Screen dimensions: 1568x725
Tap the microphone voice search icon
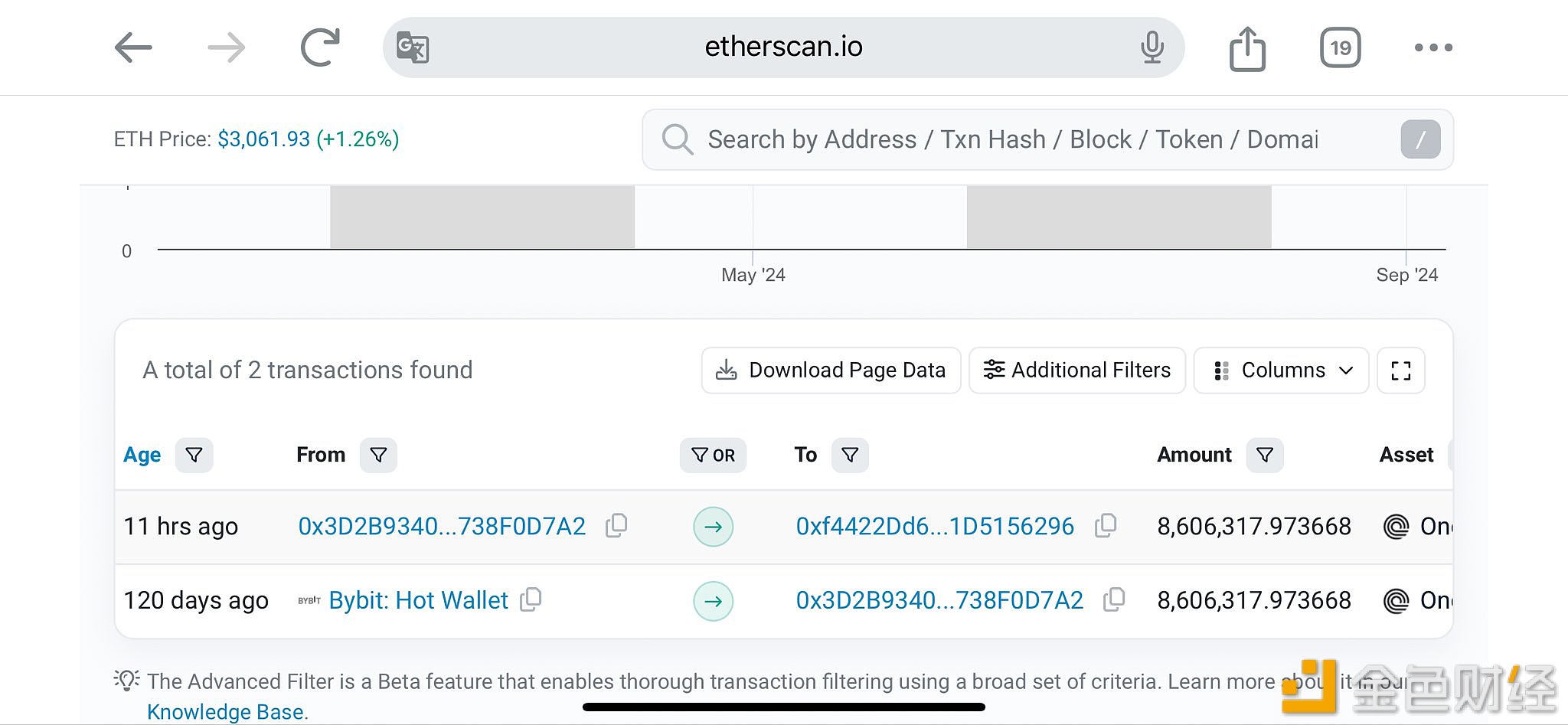[1152, 47]
